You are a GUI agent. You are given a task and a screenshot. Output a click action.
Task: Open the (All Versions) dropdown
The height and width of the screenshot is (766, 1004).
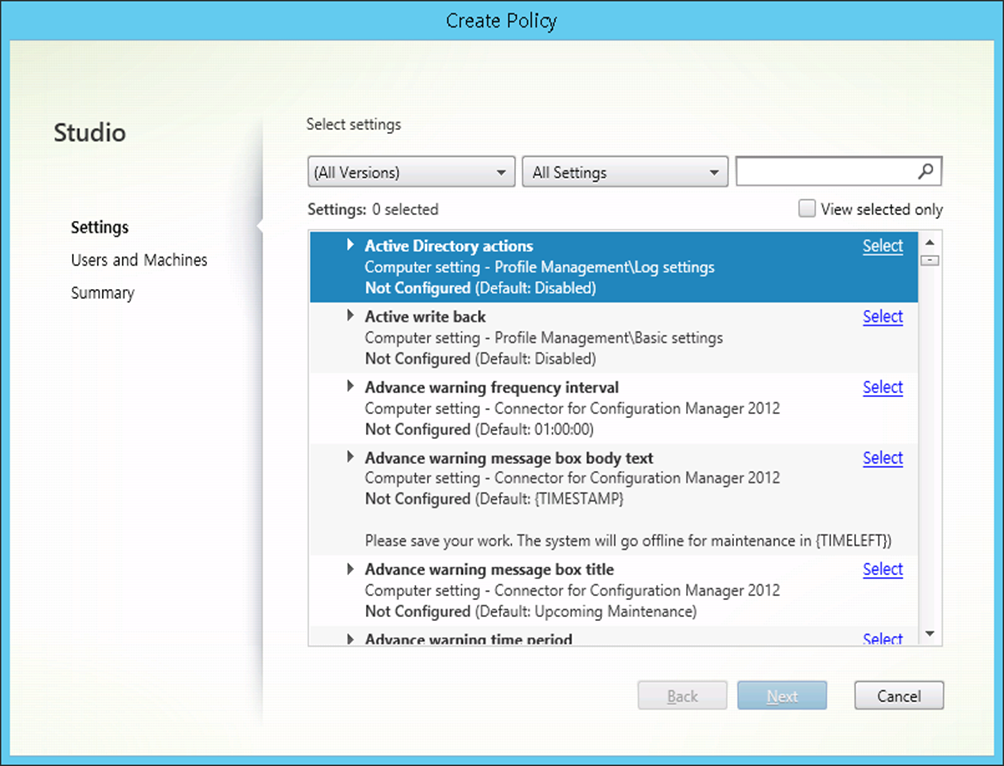point(411,172)
